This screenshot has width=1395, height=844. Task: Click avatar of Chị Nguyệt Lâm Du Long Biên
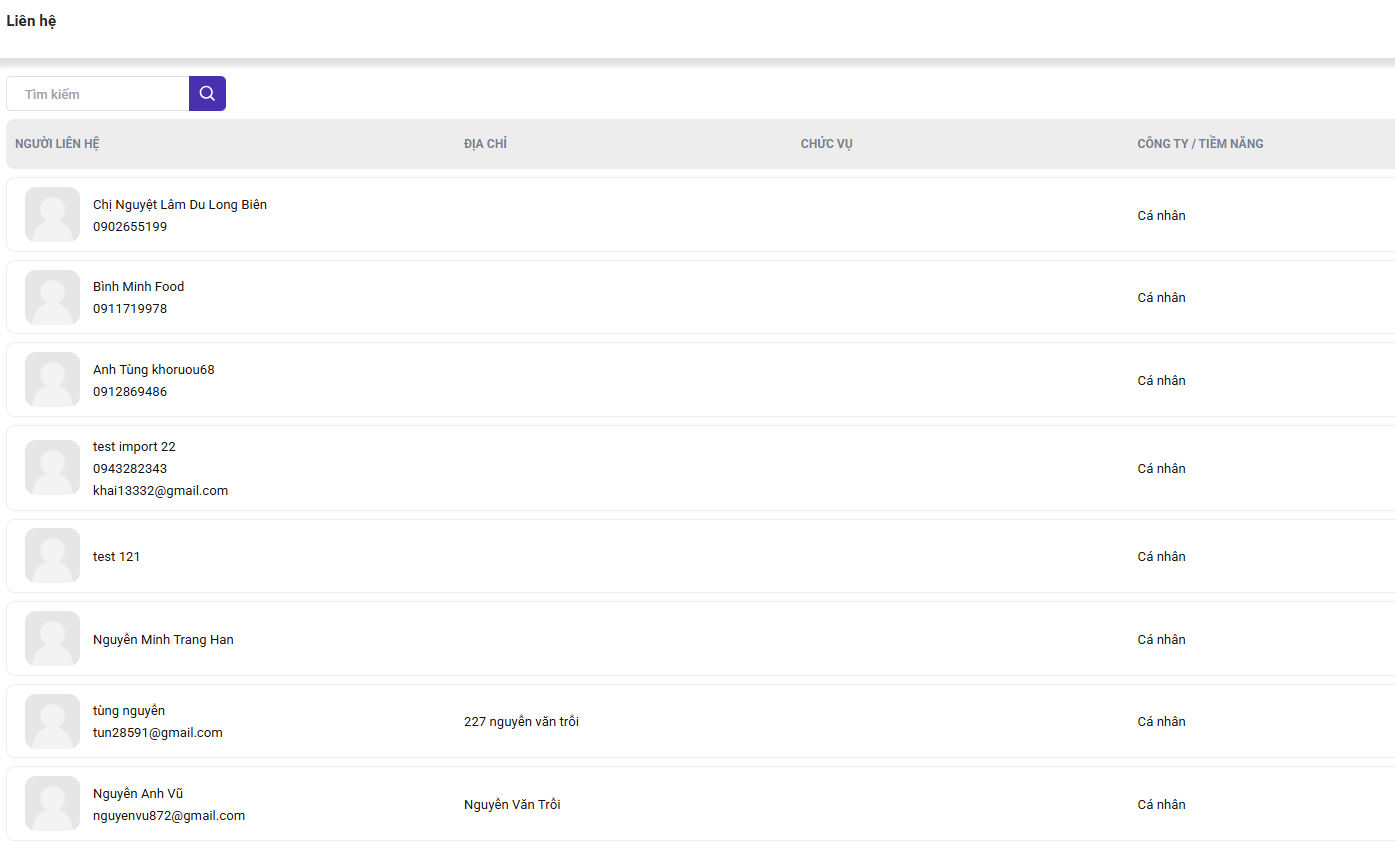(x=52, y=215)
